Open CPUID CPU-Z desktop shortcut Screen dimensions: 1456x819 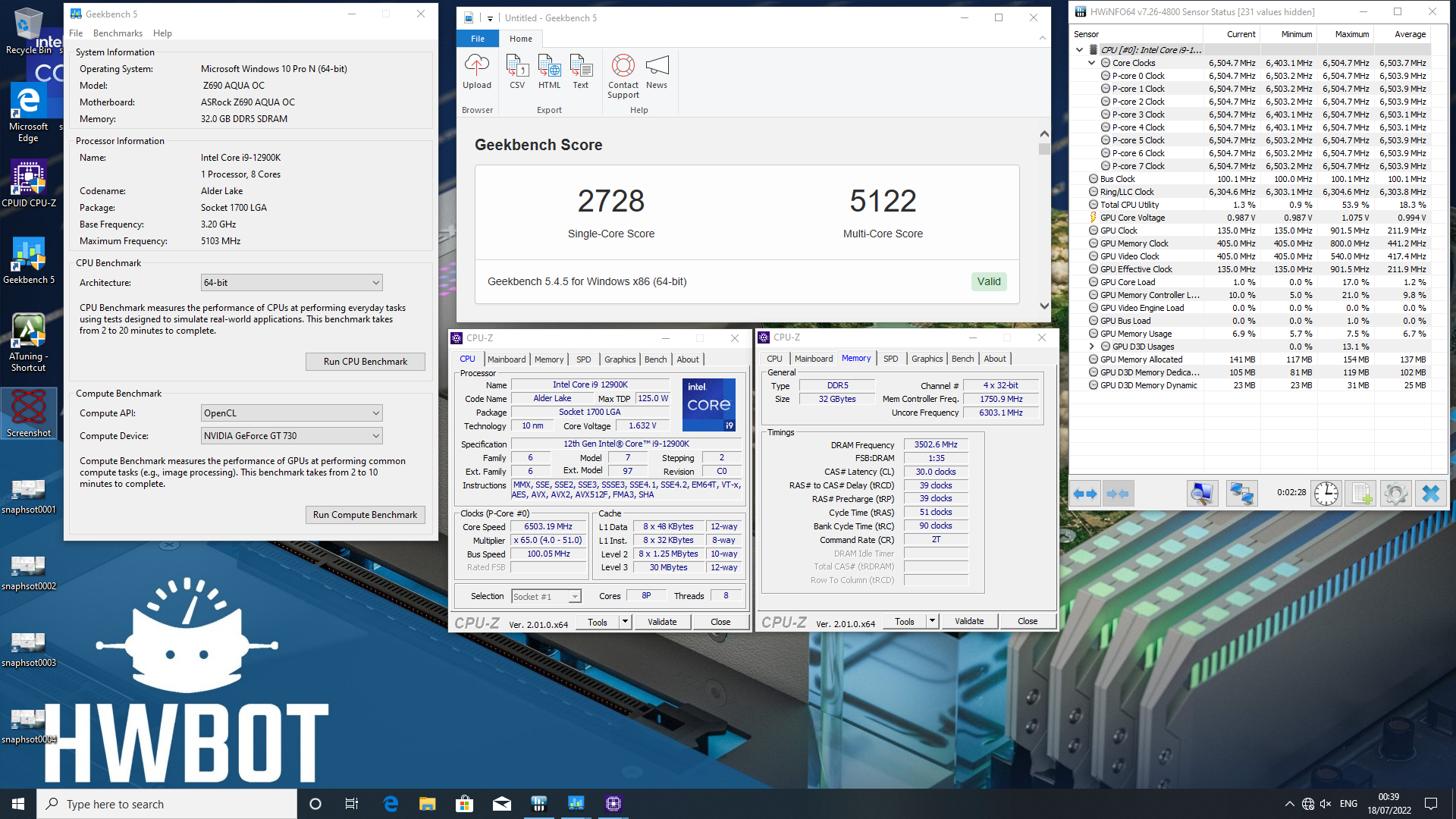click(29, 184)
